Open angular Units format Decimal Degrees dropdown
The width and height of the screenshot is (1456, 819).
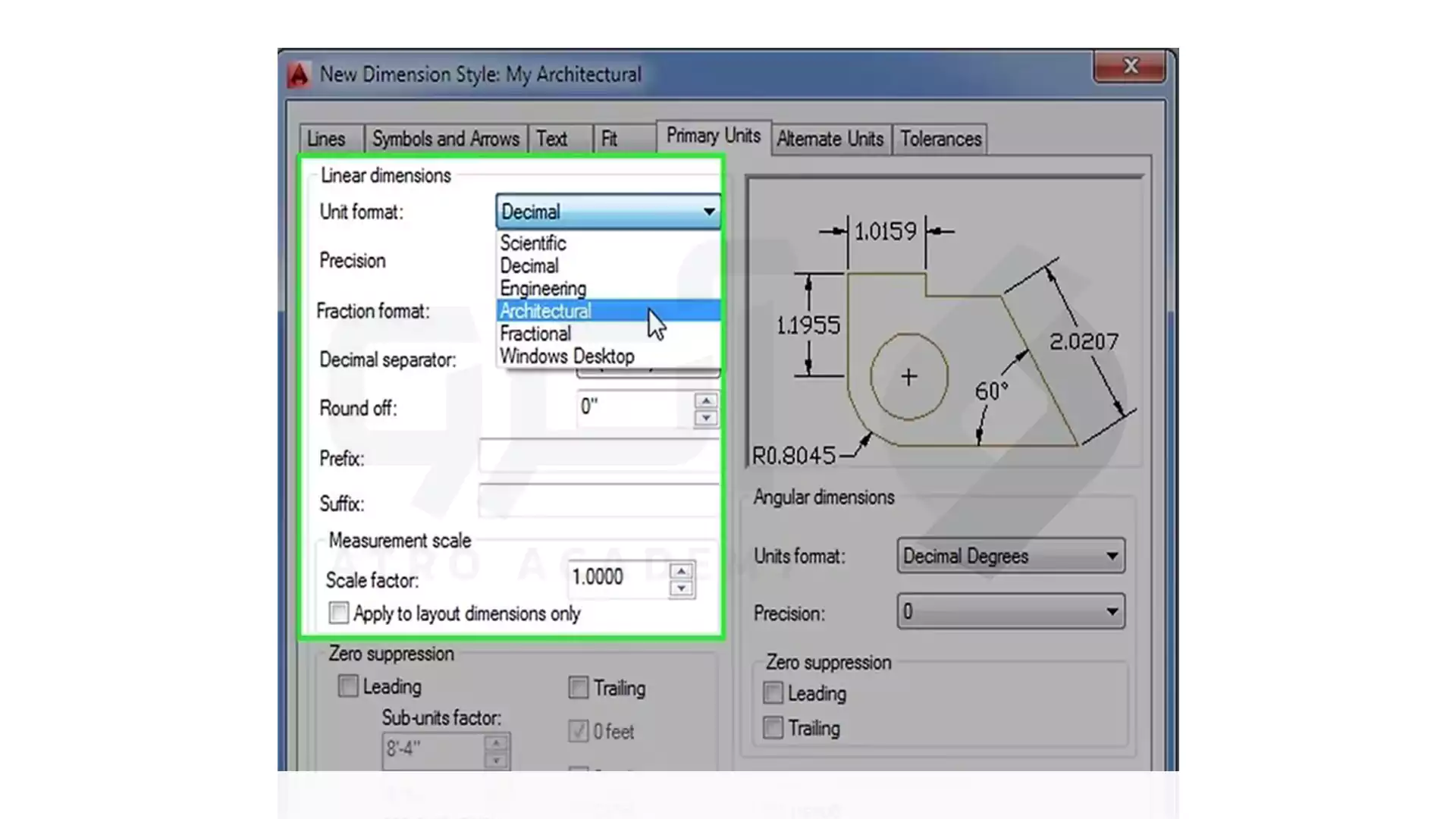click(1011, 556)
